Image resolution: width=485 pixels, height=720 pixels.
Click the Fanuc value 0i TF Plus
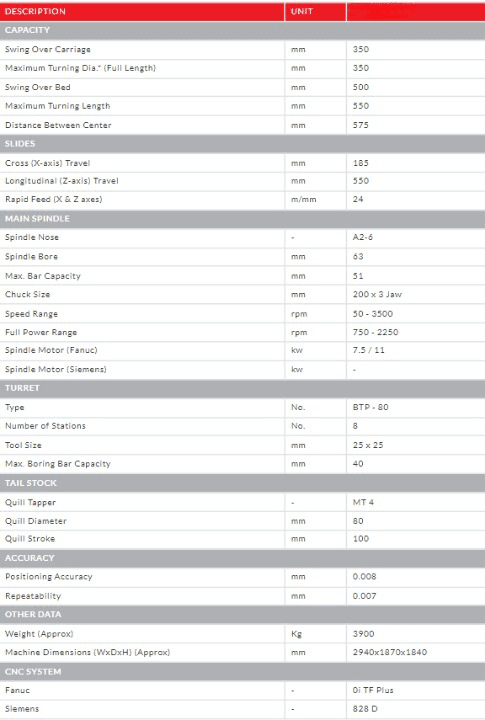click(x=373, y=690)
